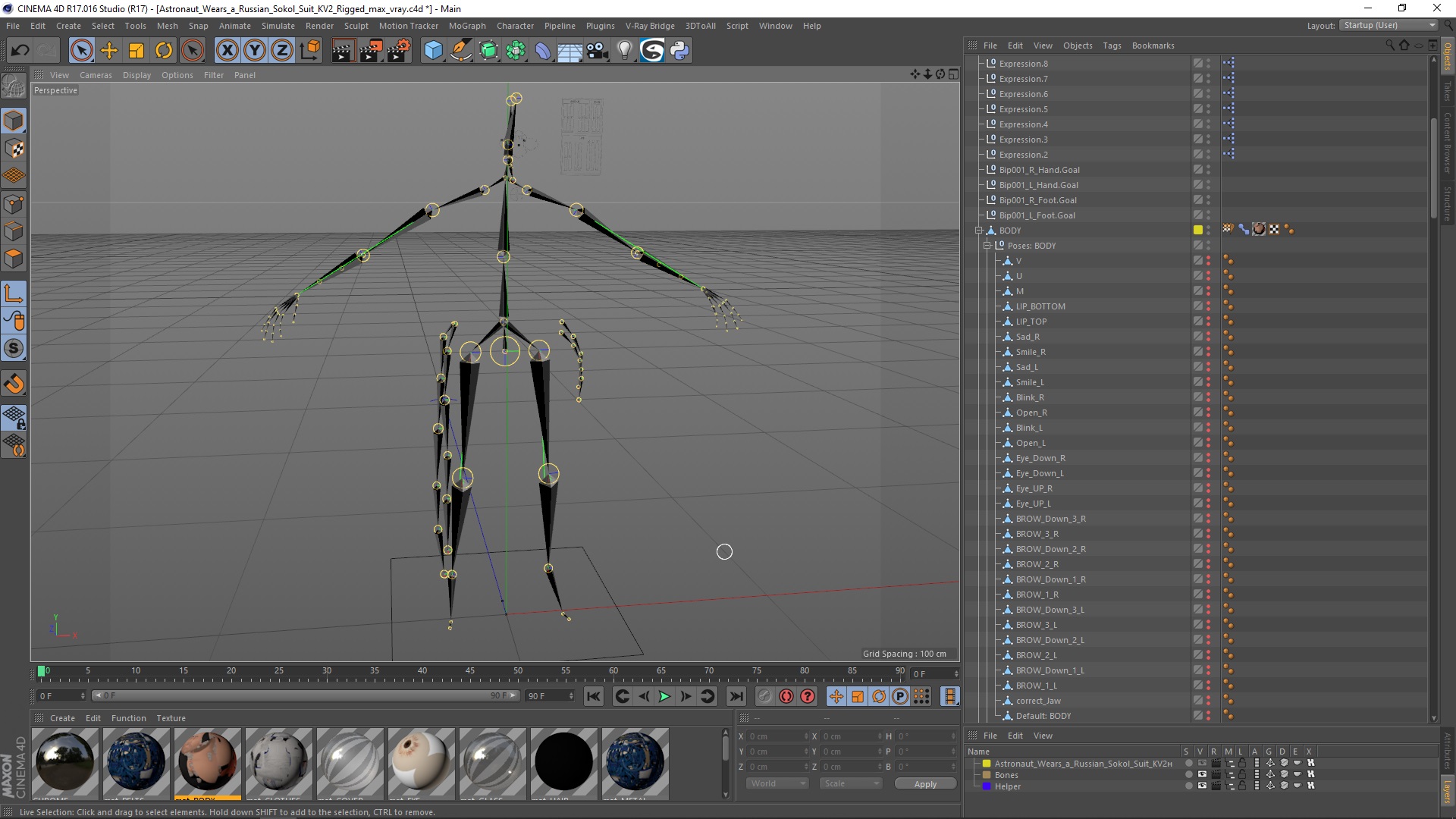
Task: Click Bones layer color swatch
Action: 987,775
